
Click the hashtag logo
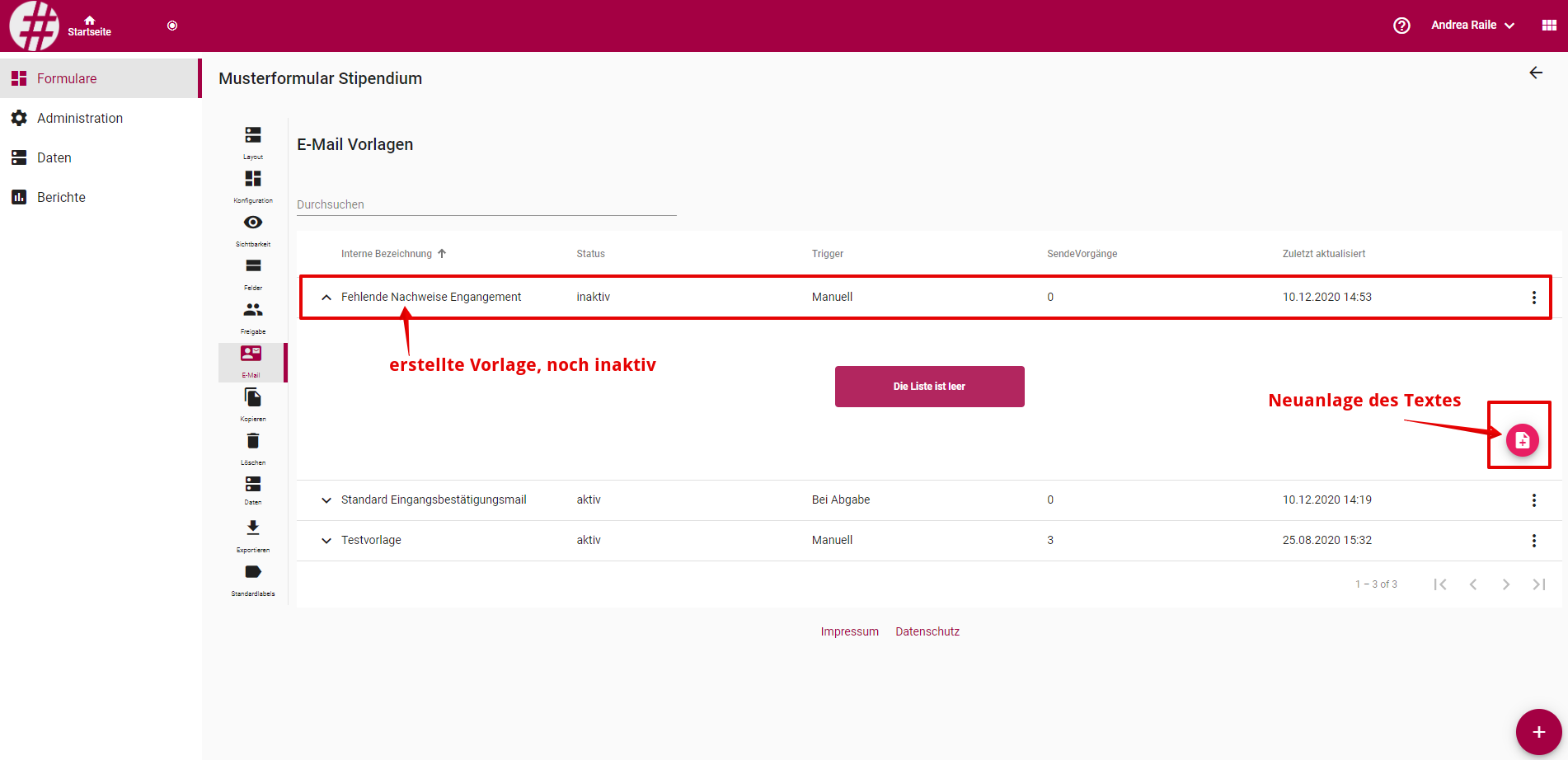click(x=34, y=26)
